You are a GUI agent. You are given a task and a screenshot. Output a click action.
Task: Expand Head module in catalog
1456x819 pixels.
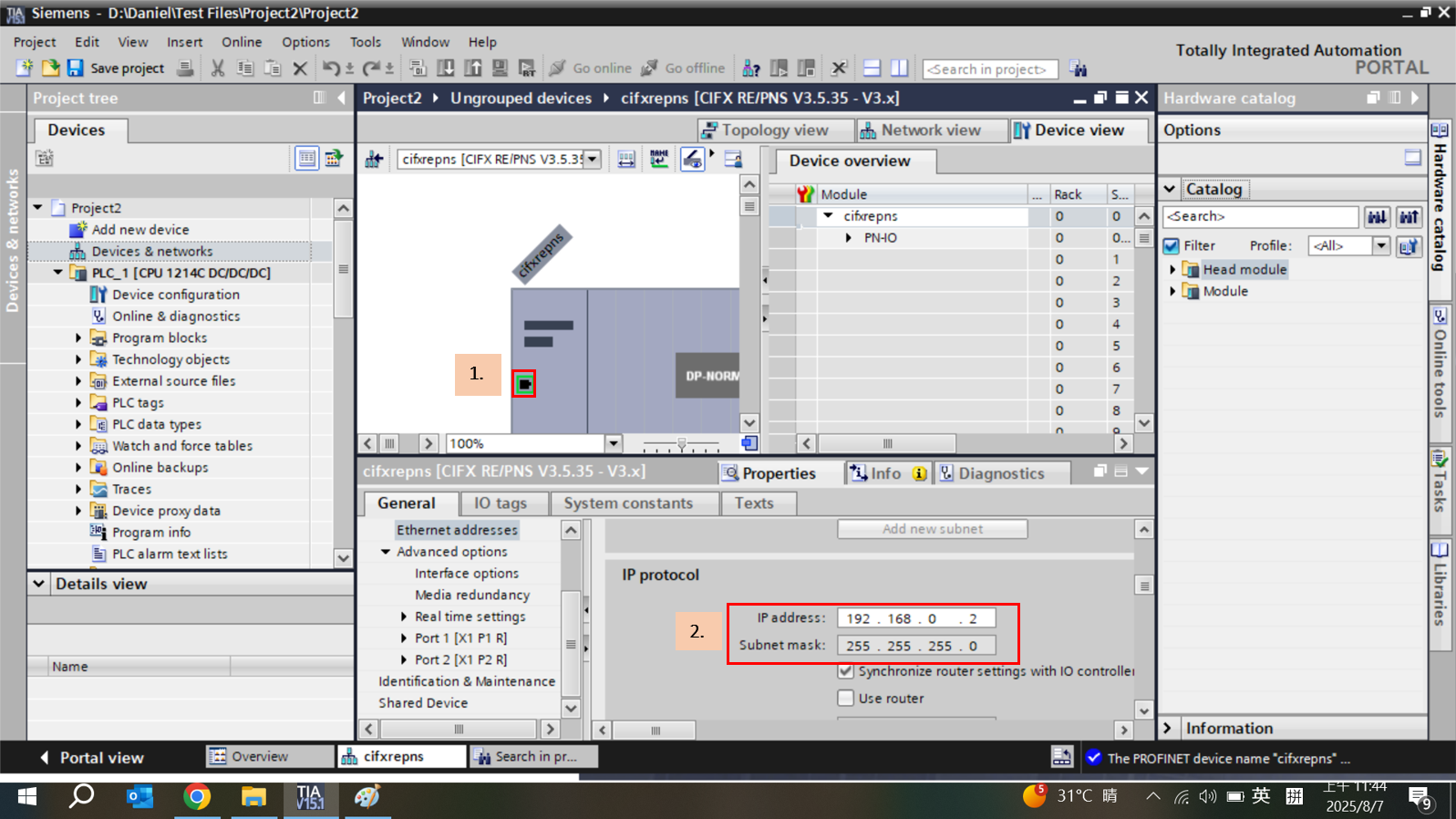(x=1172, y=269)
